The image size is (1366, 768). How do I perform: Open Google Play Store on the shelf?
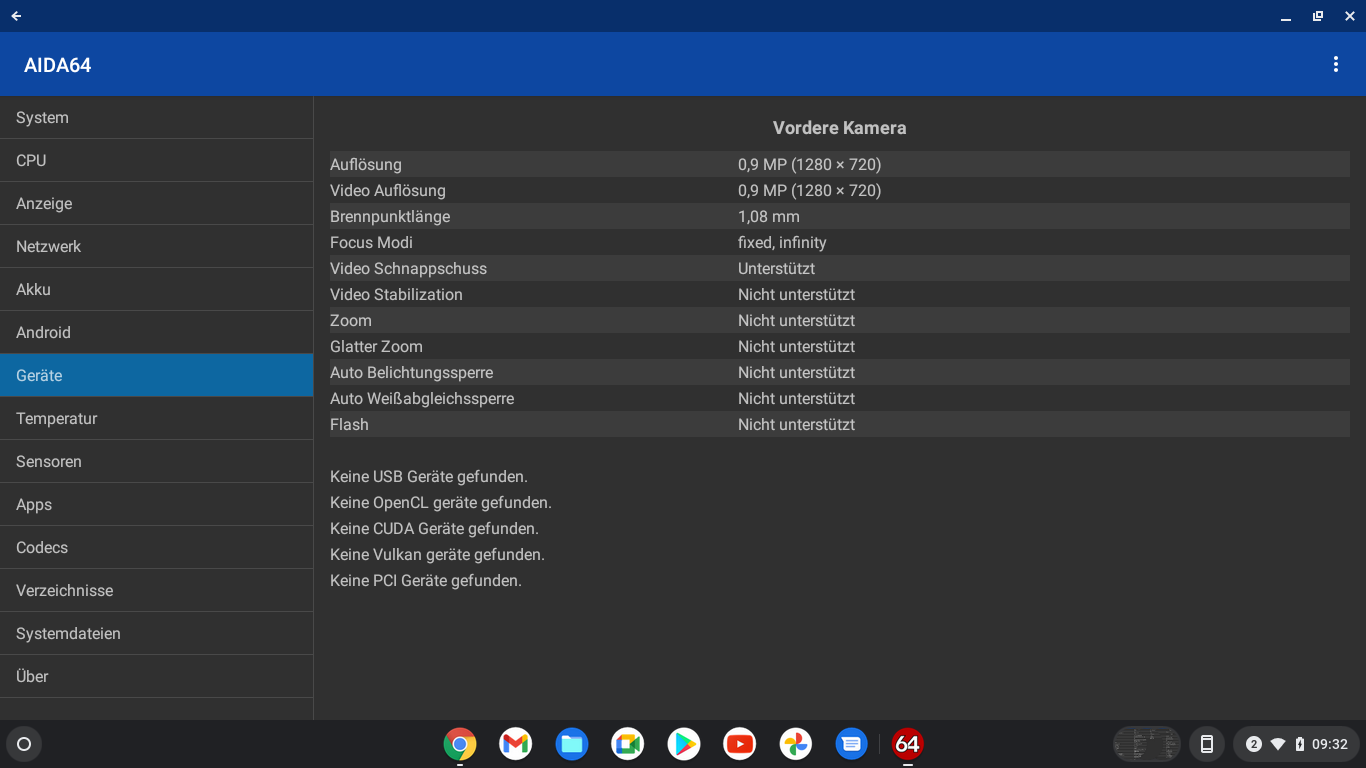[x=684, y=744]
